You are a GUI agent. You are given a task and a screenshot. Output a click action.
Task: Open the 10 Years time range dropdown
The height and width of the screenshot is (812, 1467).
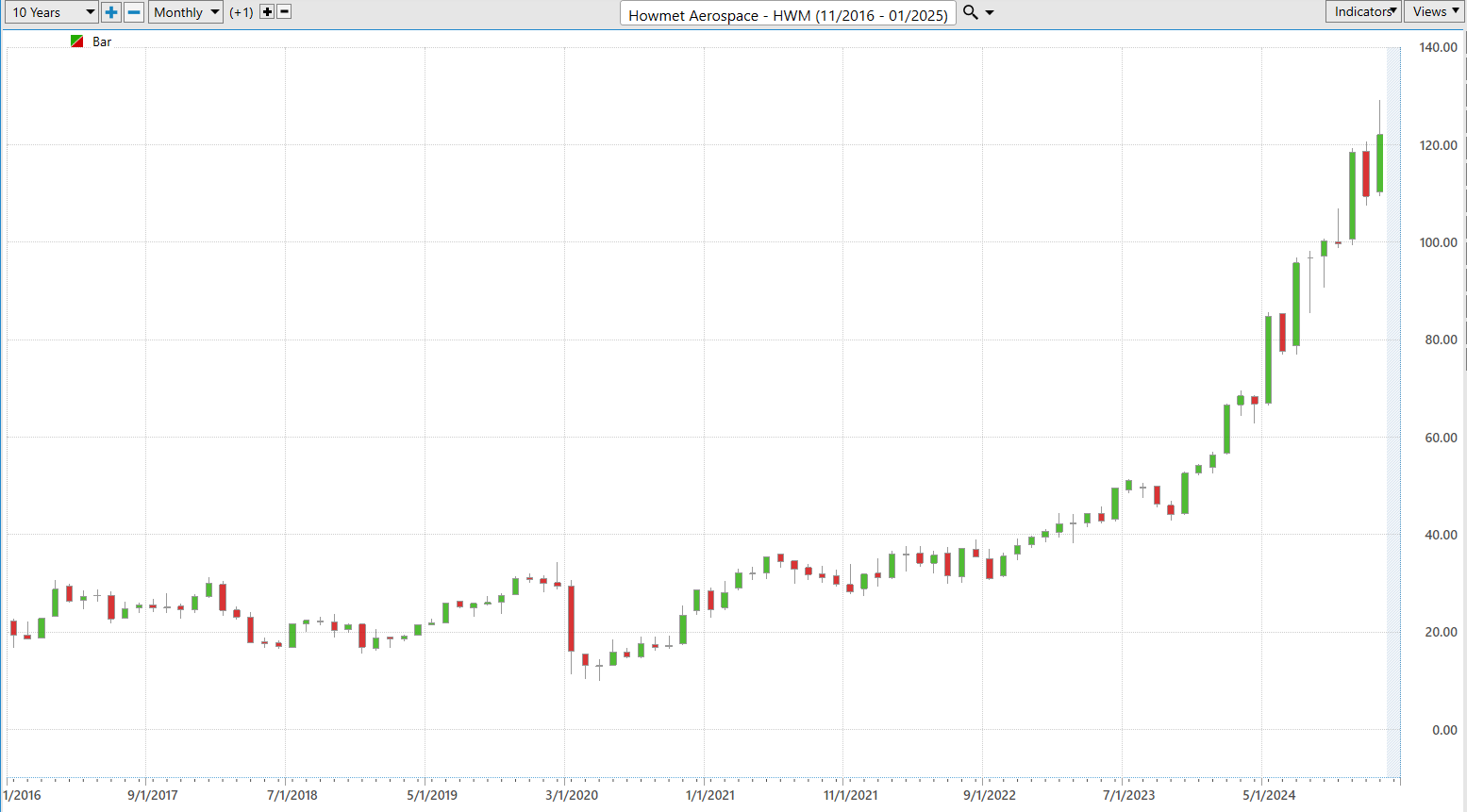click(52, 12)
